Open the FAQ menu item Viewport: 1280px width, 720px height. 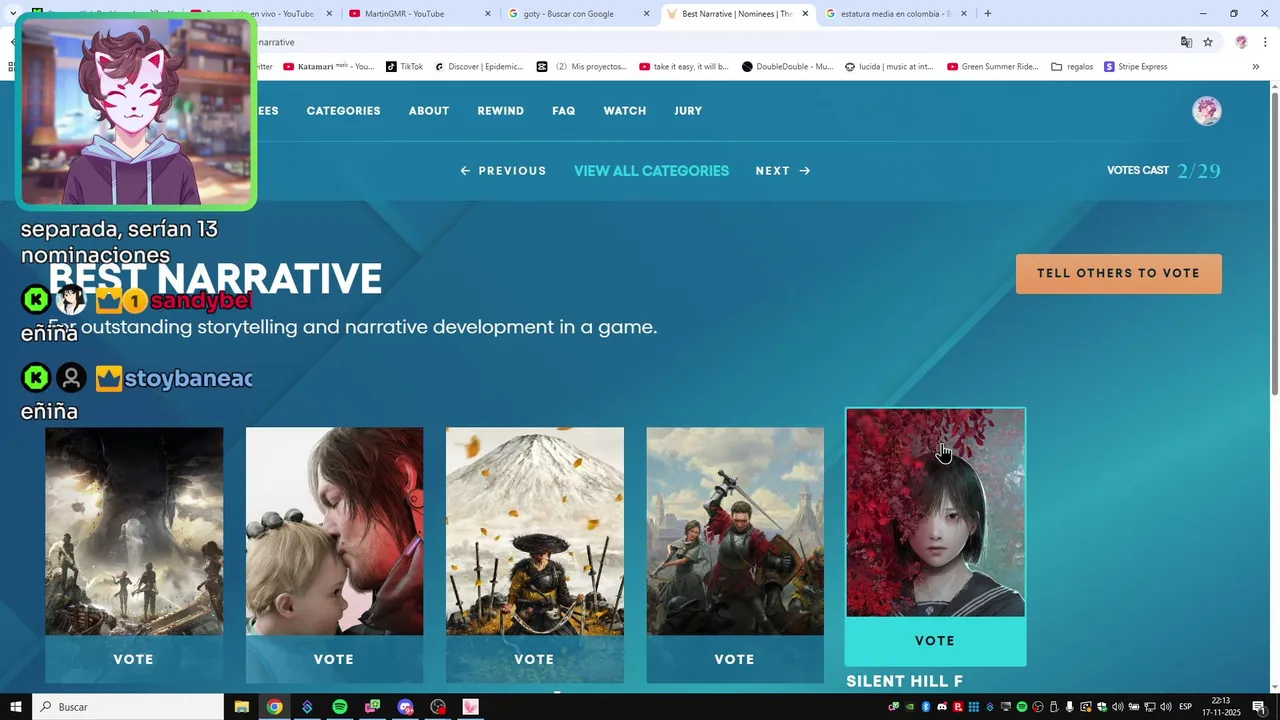pyautogui.click(x=564, y=111)
